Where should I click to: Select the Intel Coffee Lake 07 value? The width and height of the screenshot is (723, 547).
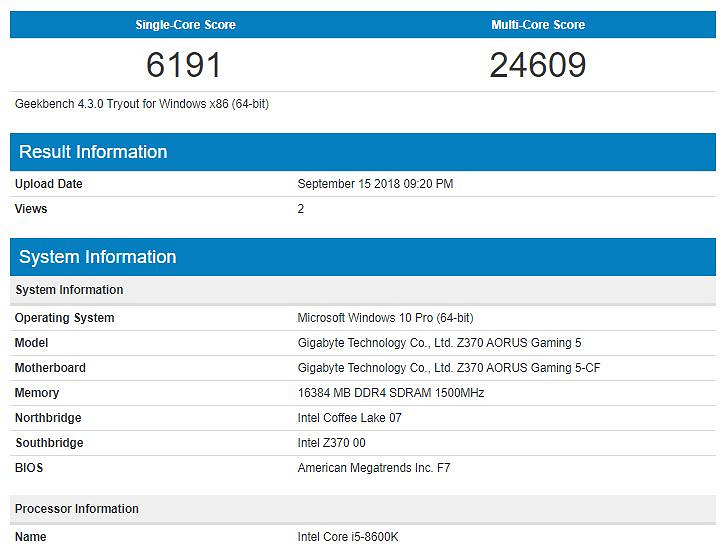[350, 417]
